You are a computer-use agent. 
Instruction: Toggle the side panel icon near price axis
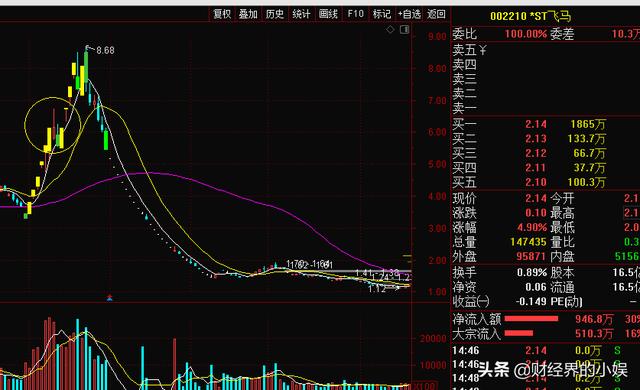[x=404, y=29]
